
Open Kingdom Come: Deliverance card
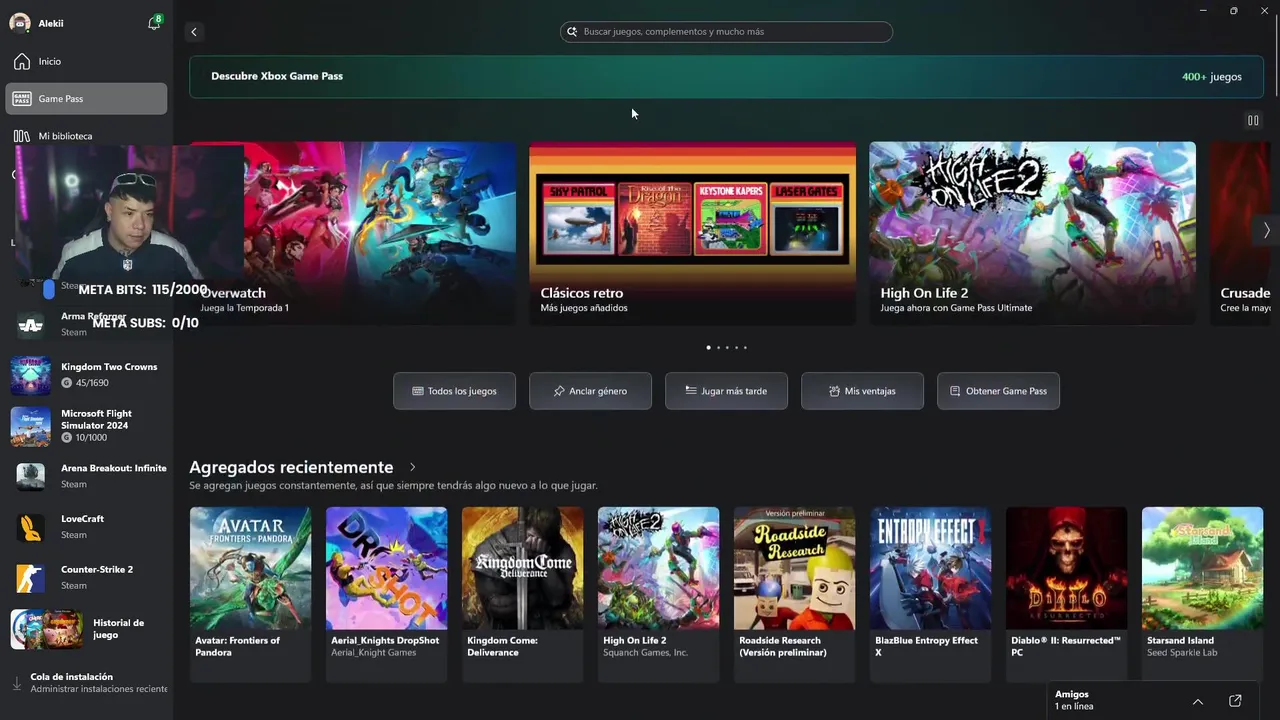[x=522, y=594]
